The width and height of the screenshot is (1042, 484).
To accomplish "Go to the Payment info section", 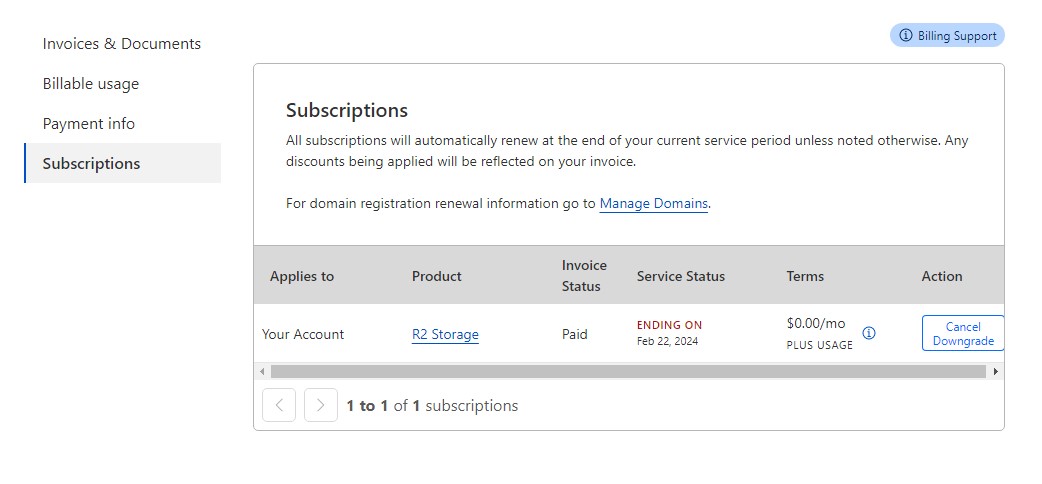I will coord(89,124).
